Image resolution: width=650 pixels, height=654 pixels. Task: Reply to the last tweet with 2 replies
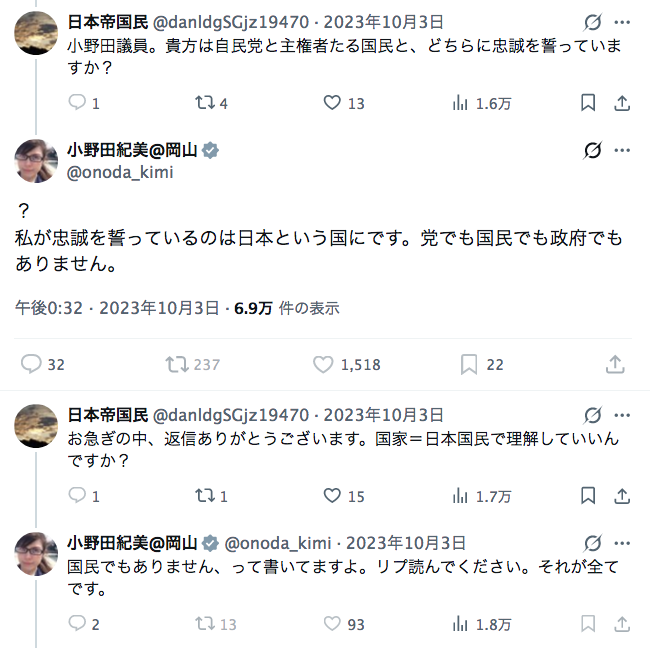click(x=77, y=624)
